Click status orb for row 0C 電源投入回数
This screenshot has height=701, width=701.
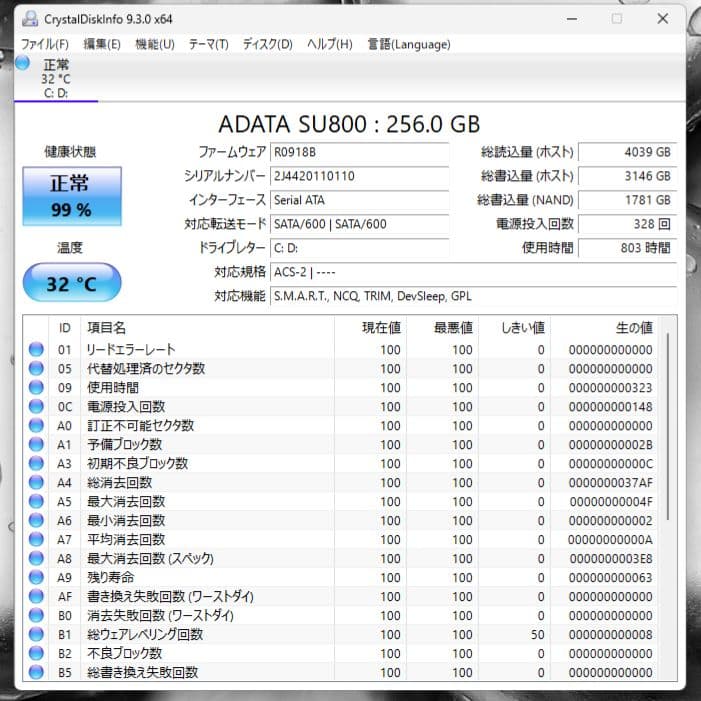point(36,406)
